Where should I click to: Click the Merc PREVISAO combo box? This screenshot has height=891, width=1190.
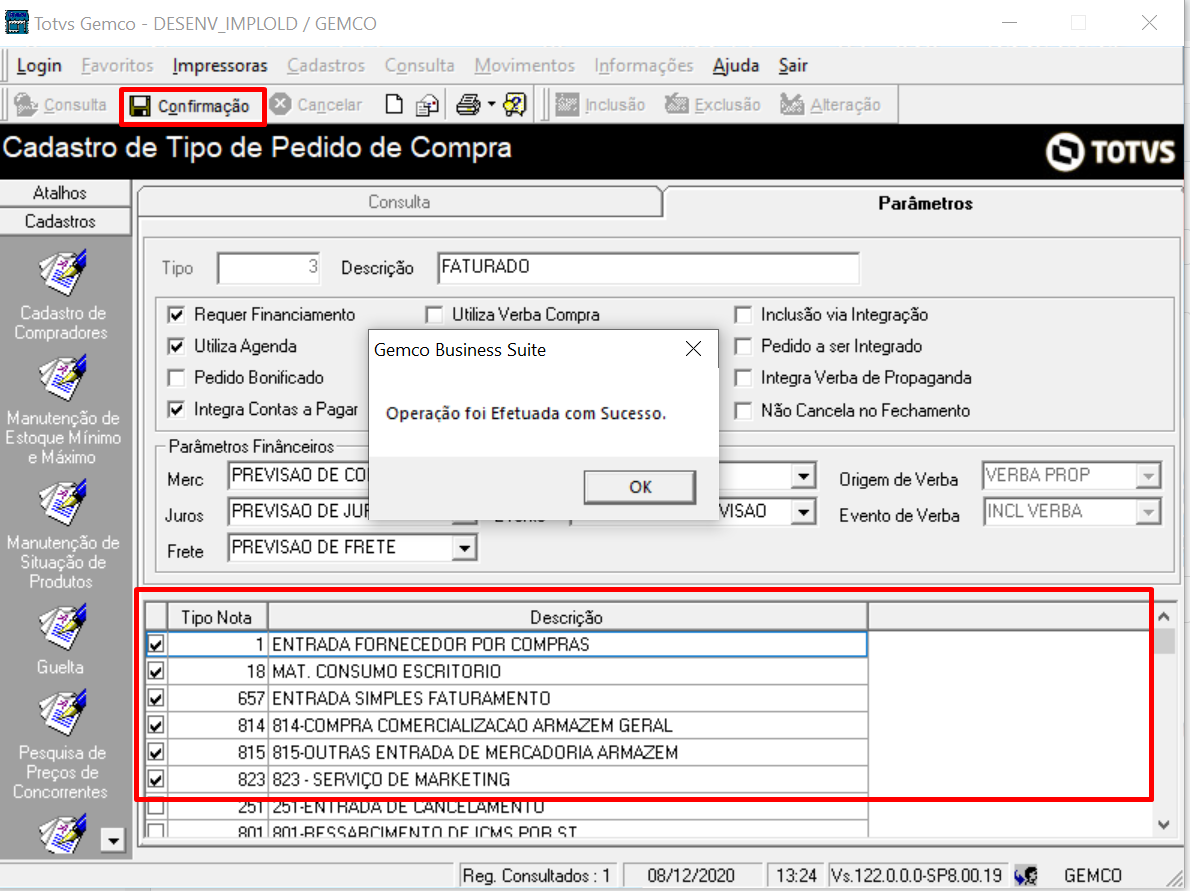click(x=298, y=476)
